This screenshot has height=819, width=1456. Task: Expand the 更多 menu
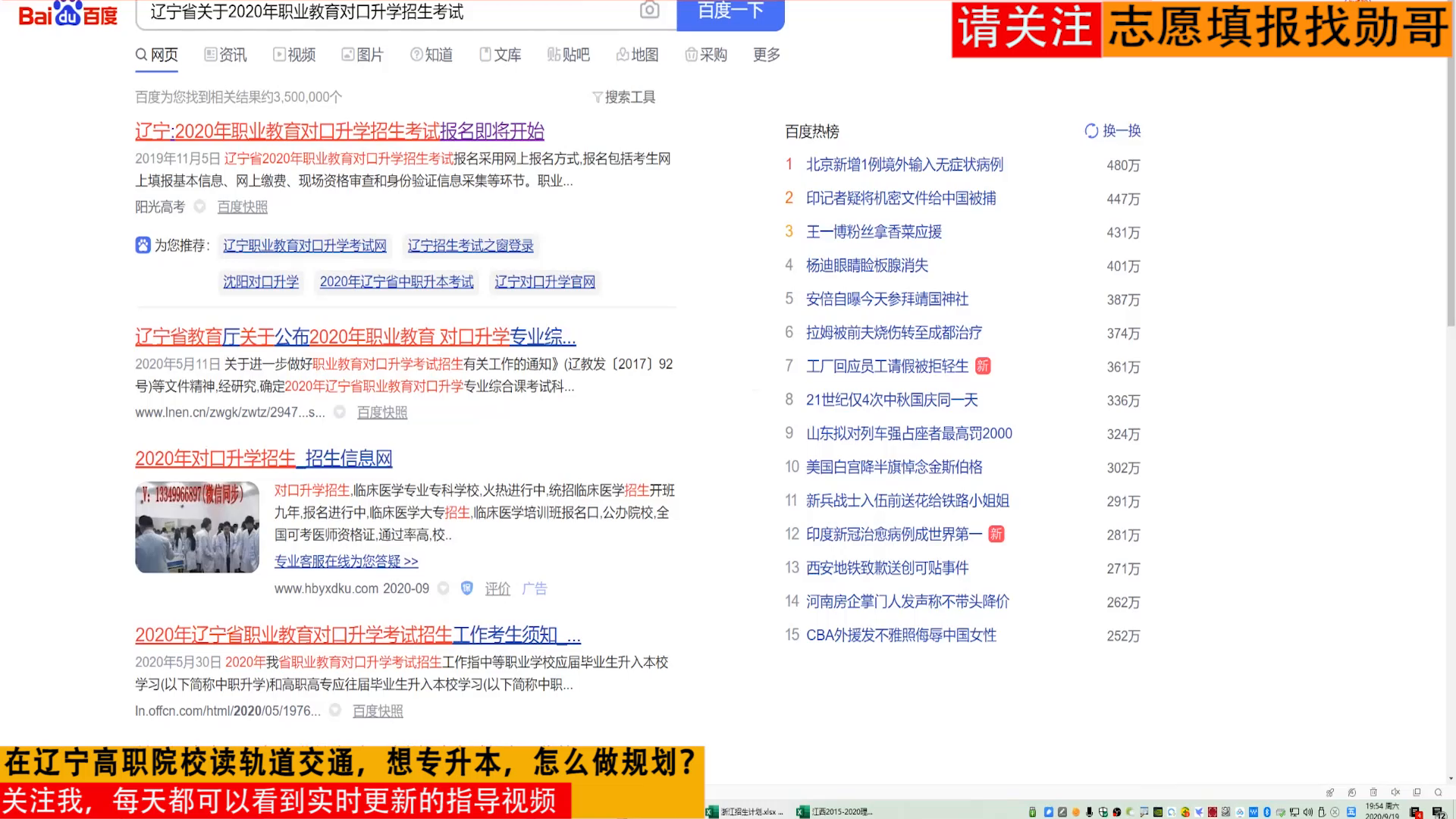[x=767, y=55]
